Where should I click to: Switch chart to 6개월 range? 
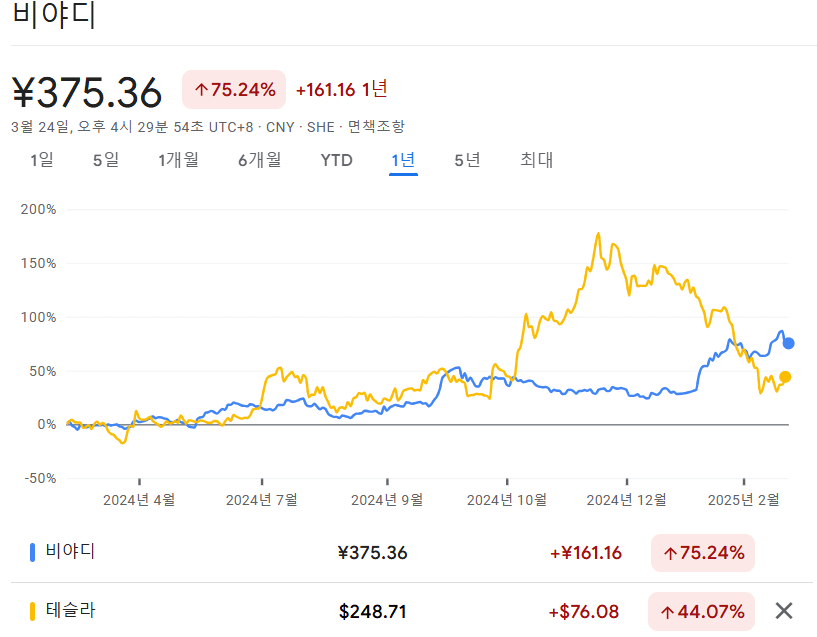[x=259, y=160]
